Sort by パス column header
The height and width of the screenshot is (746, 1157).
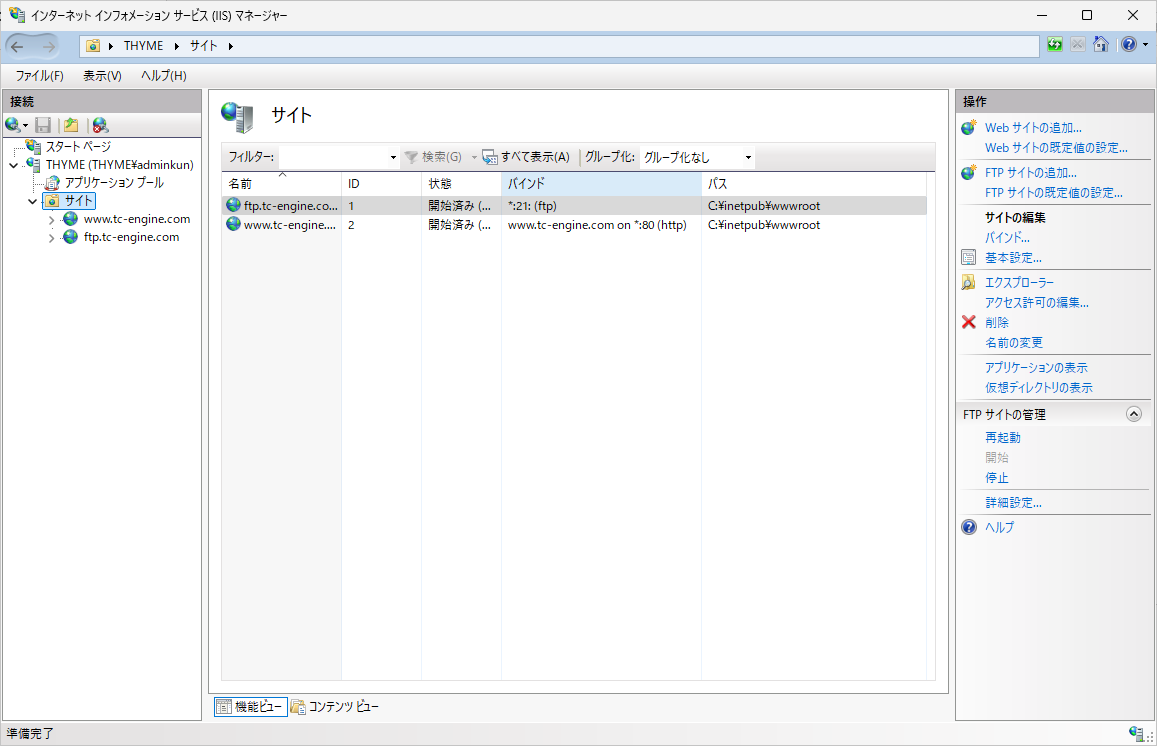[x=814, y=184]
